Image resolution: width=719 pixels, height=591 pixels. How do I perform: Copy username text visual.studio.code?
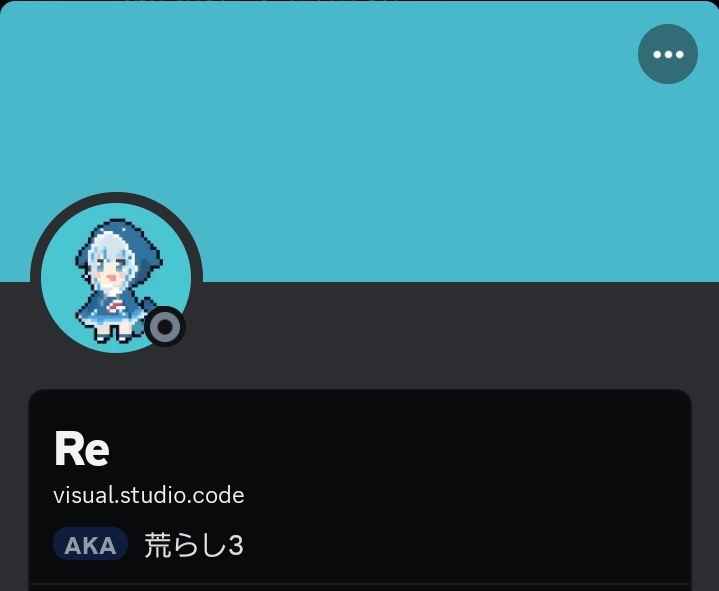tap(149, 495)
